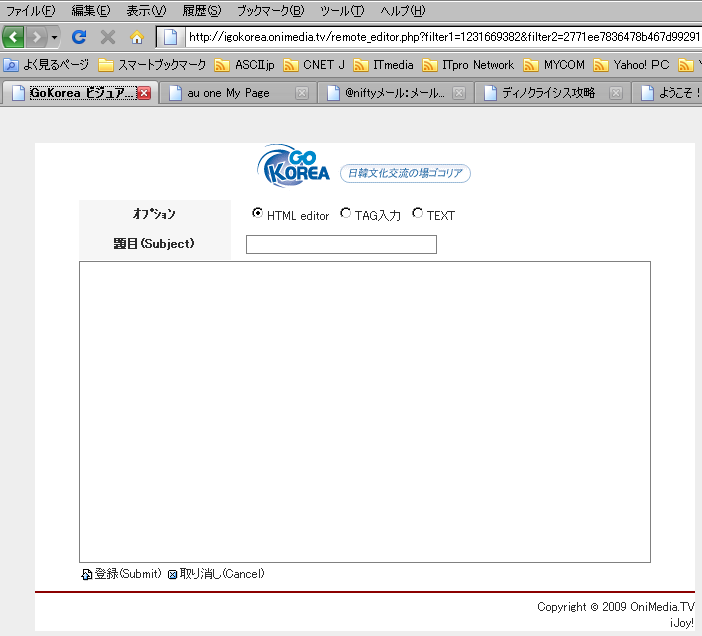Viewport: 702px width, 636px height.
Task: Click the browser back arrow button
Action: pyautogui.click(x=13, y=37)
